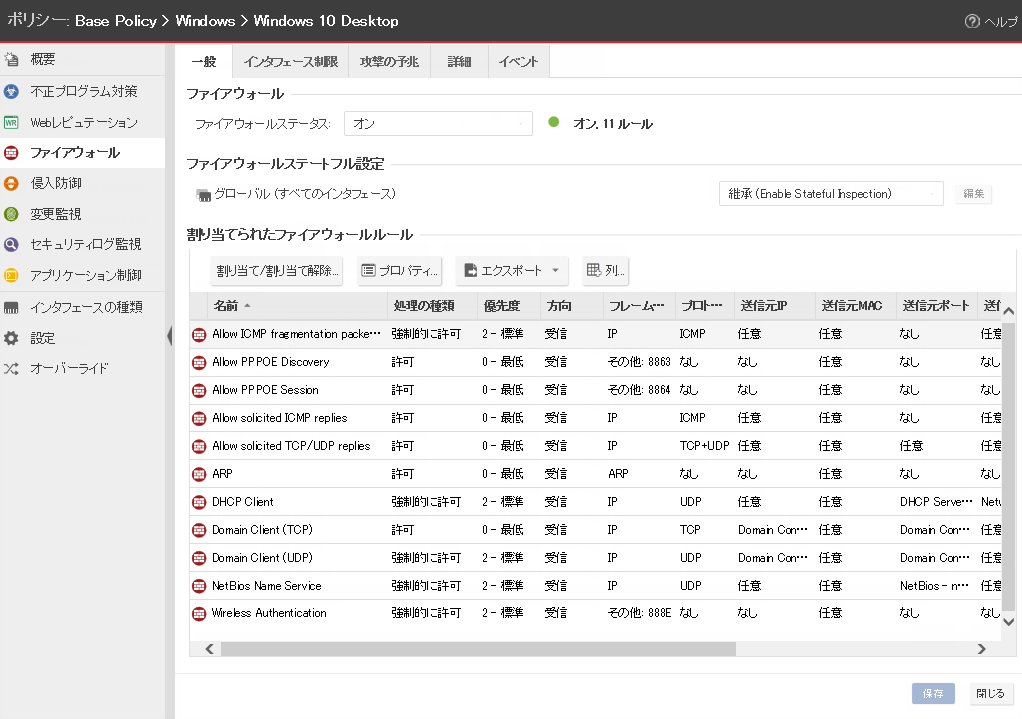Click the 侵入防御 icon in sidebar
This screenshot has width=1022, height=719.
coord(12,183)
